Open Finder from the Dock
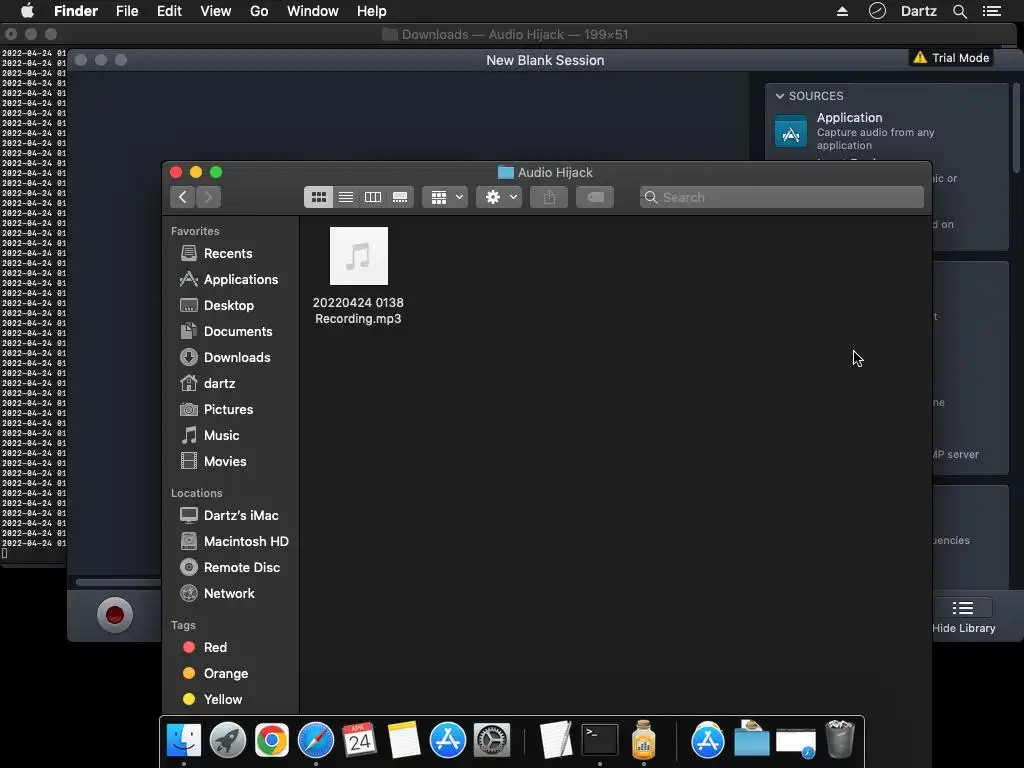This screenshot has height=768, width=1024. (x=184, y=740)
